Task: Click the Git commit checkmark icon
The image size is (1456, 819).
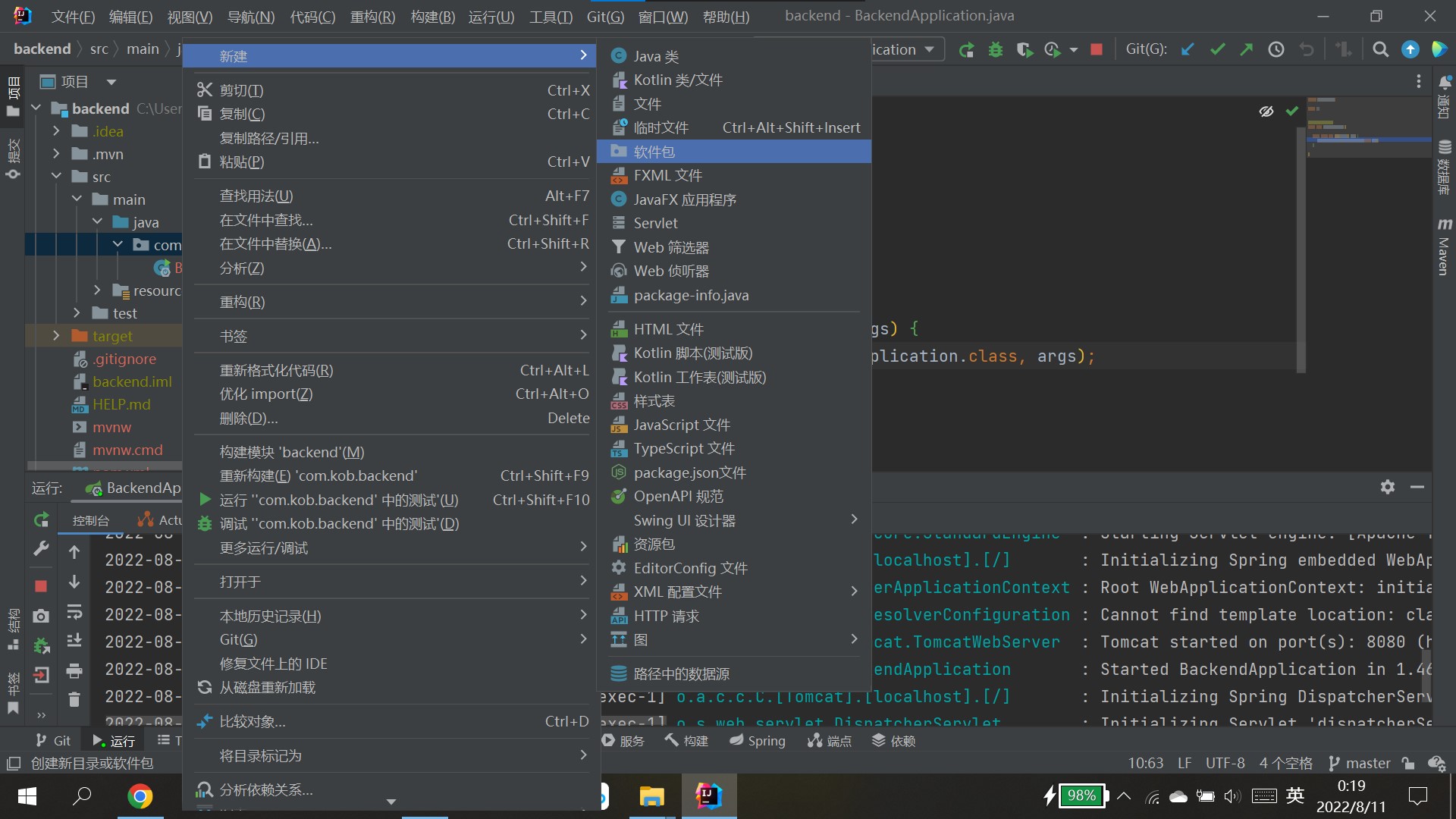Action: click(1218, 50)
